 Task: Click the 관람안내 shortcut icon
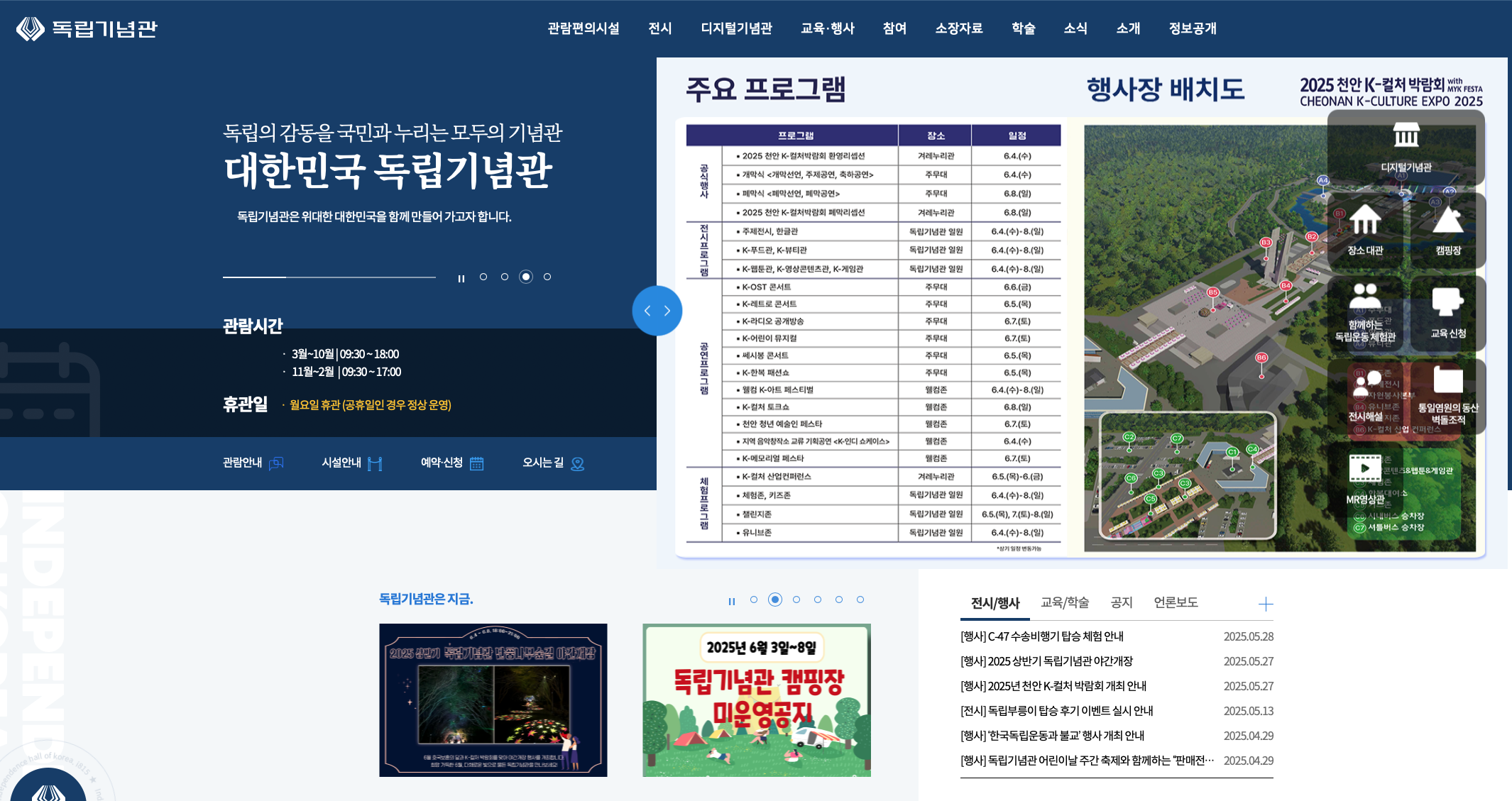pyautogui.click(x=276, y=463)
